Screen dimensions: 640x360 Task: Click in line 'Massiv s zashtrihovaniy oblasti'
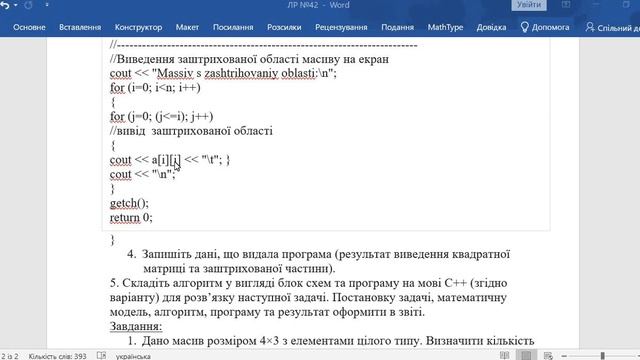[x=223, y=73]
